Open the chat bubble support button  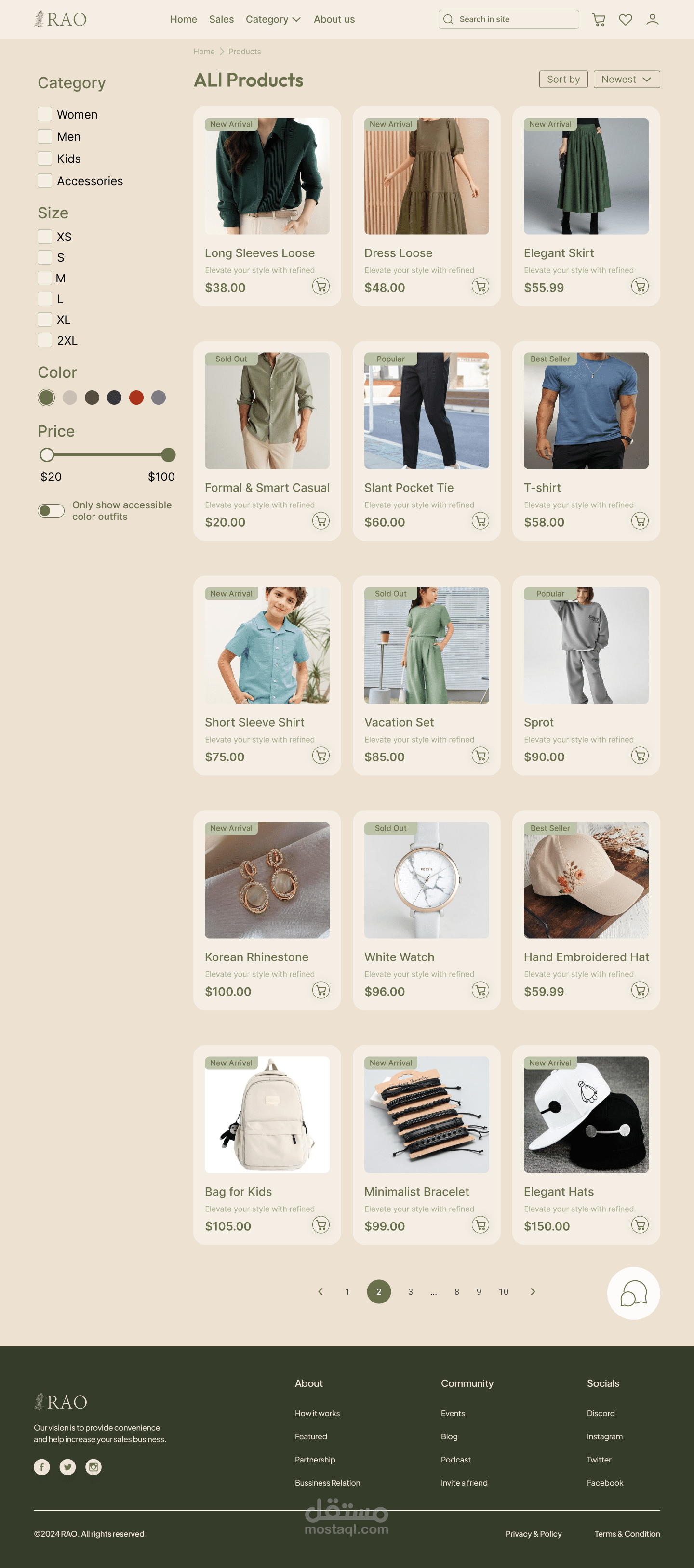tap(633, 1293)
